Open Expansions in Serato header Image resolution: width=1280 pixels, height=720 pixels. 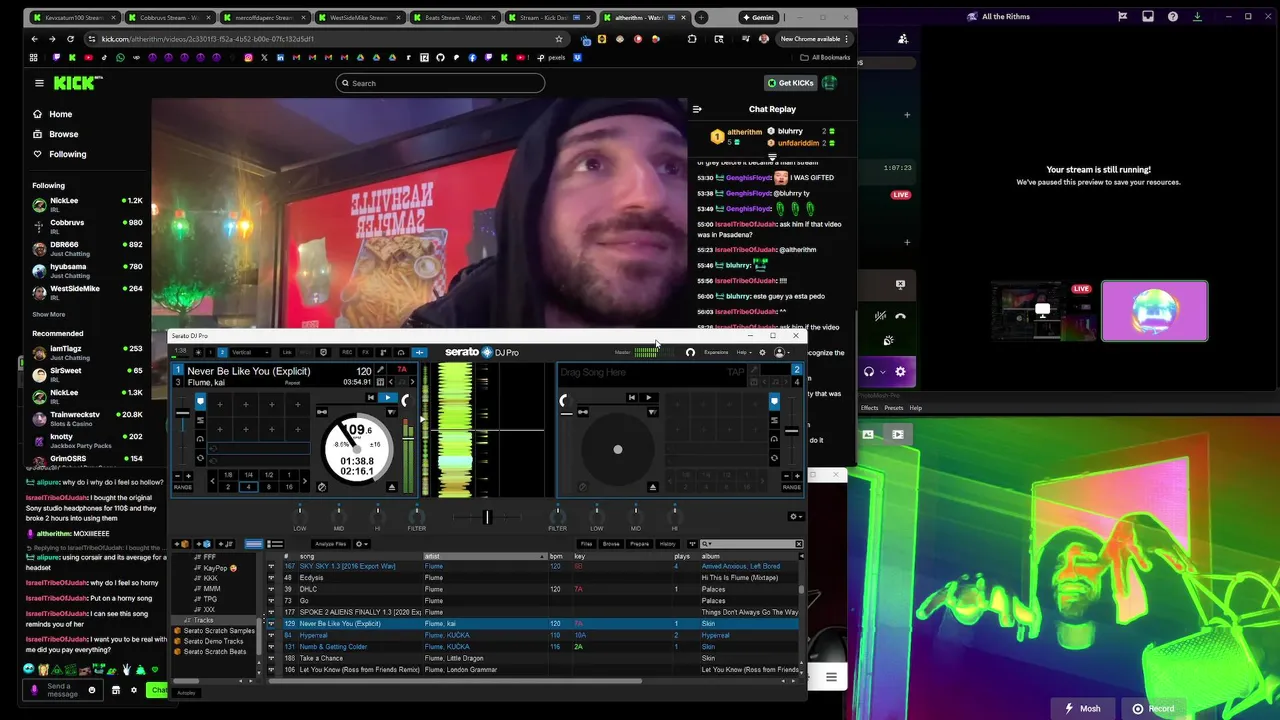716,352
